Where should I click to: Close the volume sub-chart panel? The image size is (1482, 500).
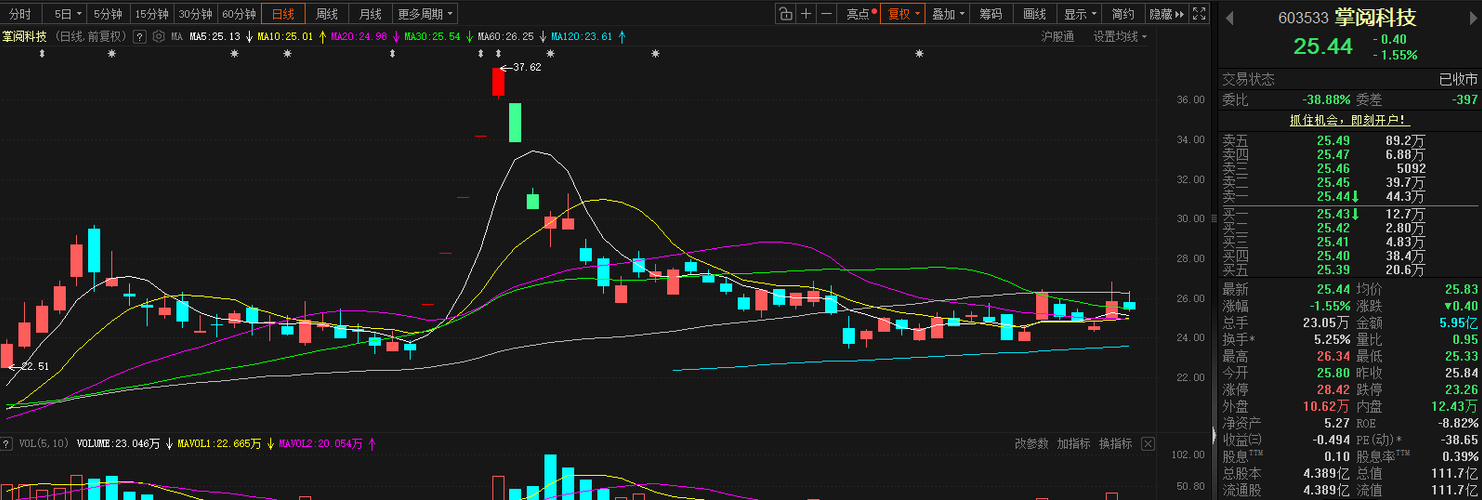click(1148, 443)
